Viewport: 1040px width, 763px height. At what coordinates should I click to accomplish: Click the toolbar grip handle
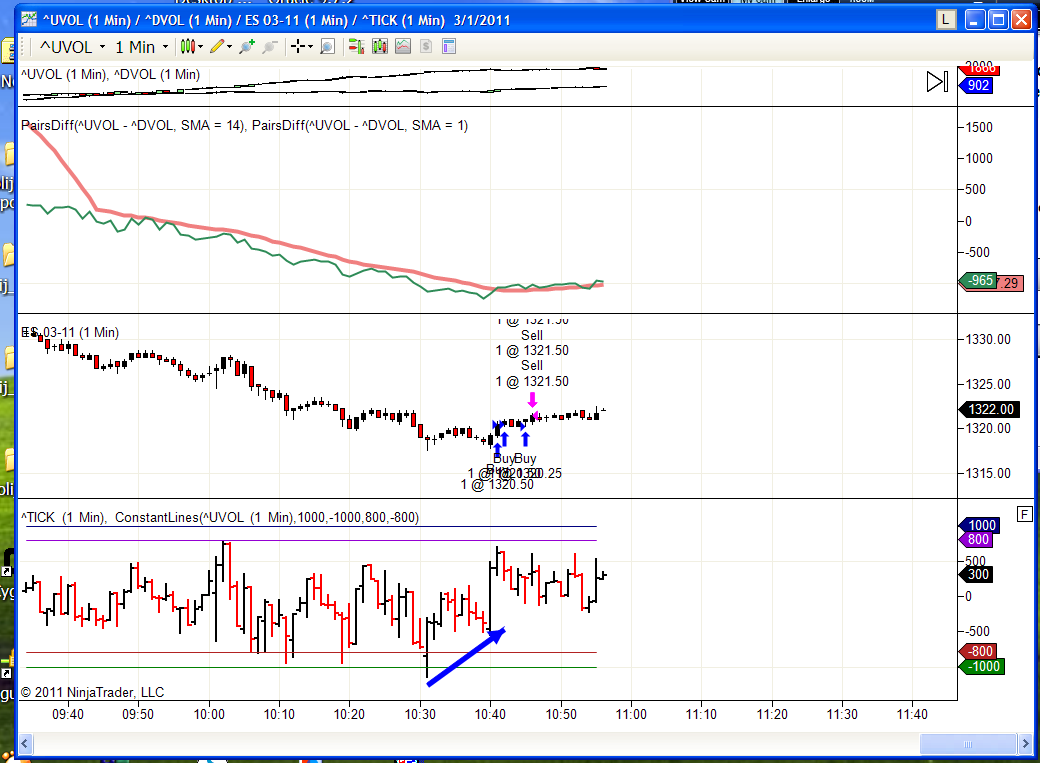tap(24, 46)
